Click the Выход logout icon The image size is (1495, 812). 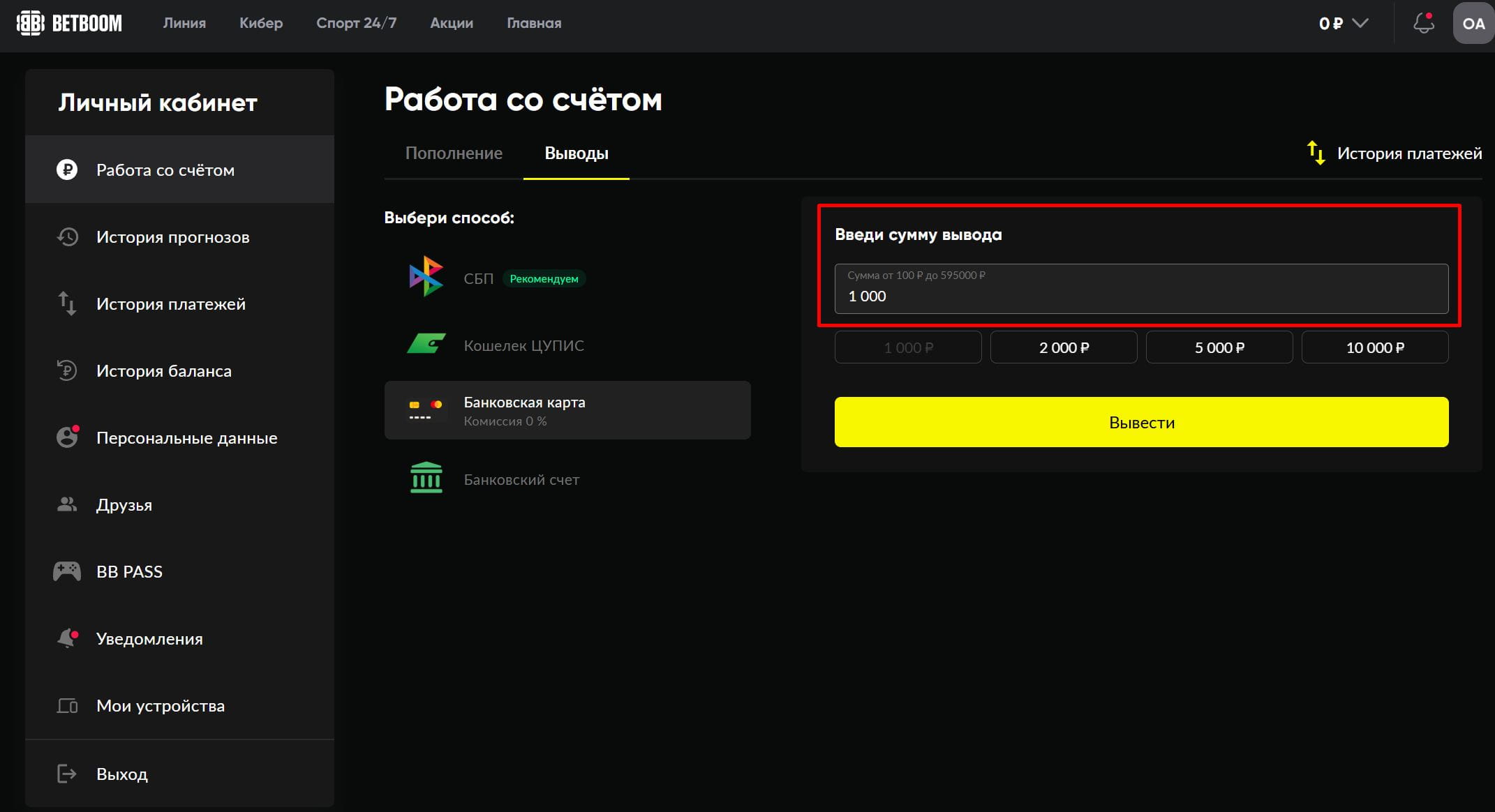(67, 774)
